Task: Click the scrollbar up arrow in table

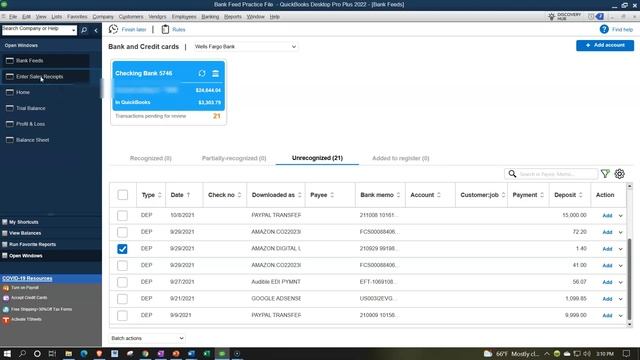Action: (629, 186)
